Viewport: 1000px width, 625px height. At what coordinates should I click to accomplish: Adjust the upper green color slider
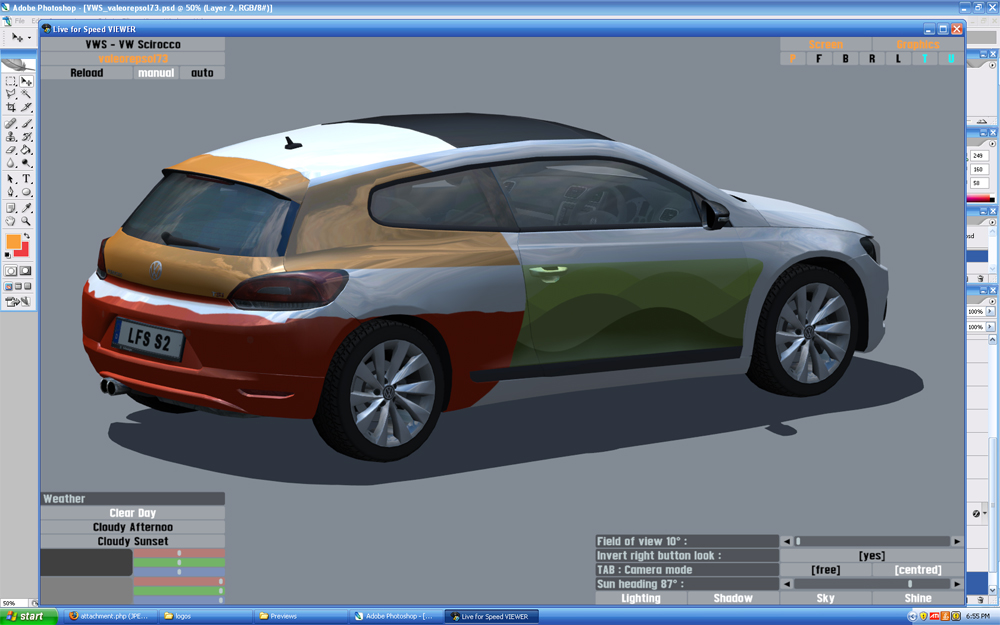point(179,562)
